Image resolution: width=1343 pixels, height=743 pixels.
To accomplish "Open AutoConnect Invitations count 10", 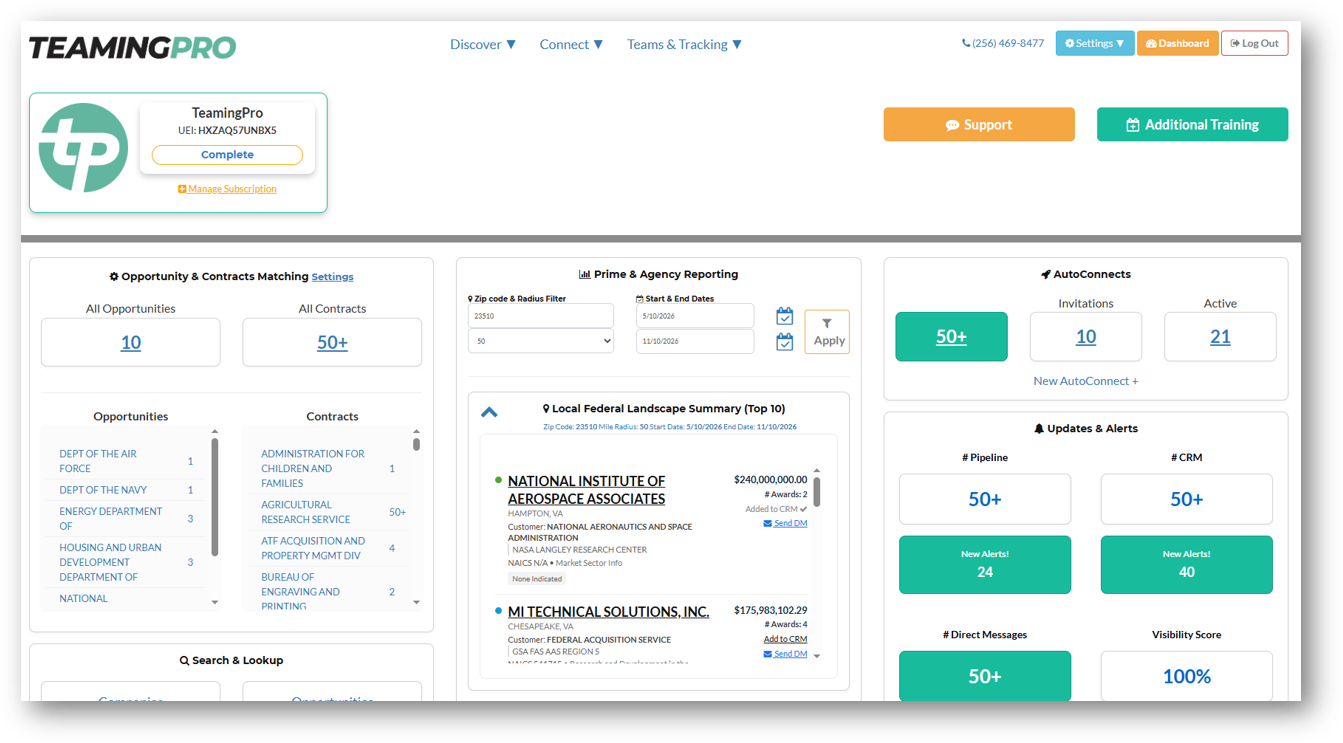I will [x=1086, y=337].
